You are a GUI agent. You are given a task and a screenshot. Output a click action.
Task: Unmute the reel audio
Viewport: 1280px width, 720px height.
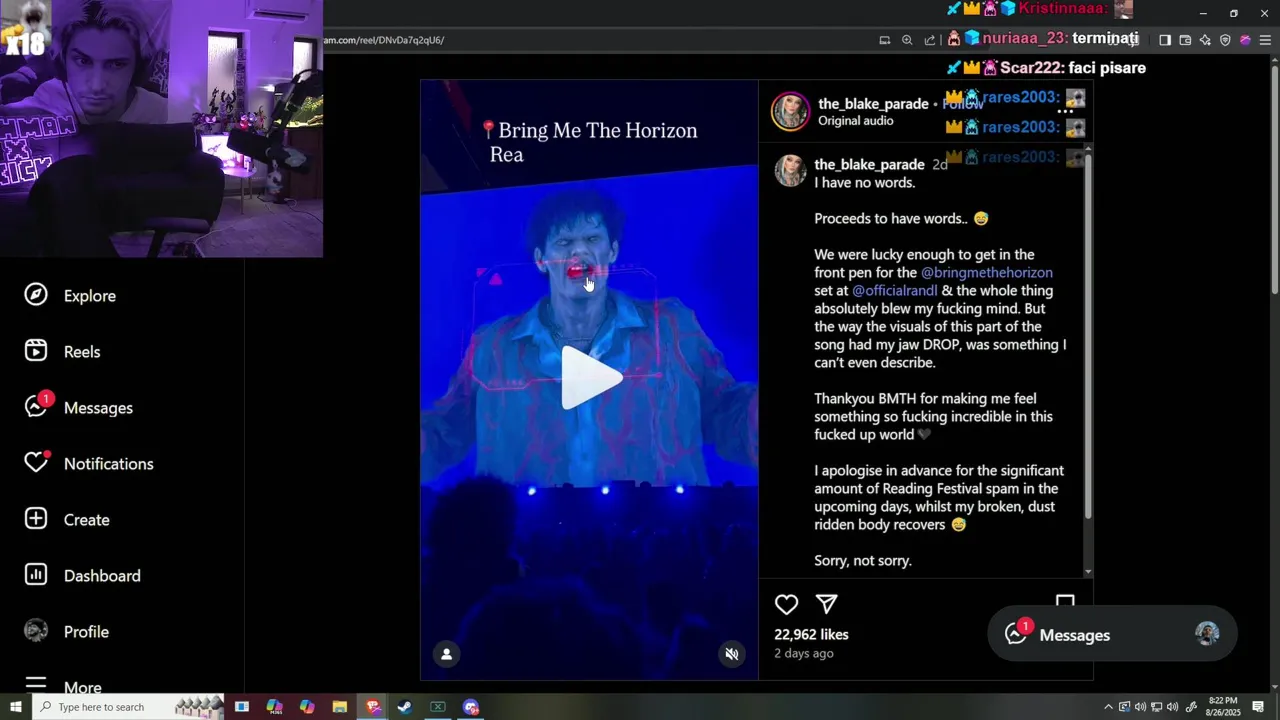tap(732, 654)
